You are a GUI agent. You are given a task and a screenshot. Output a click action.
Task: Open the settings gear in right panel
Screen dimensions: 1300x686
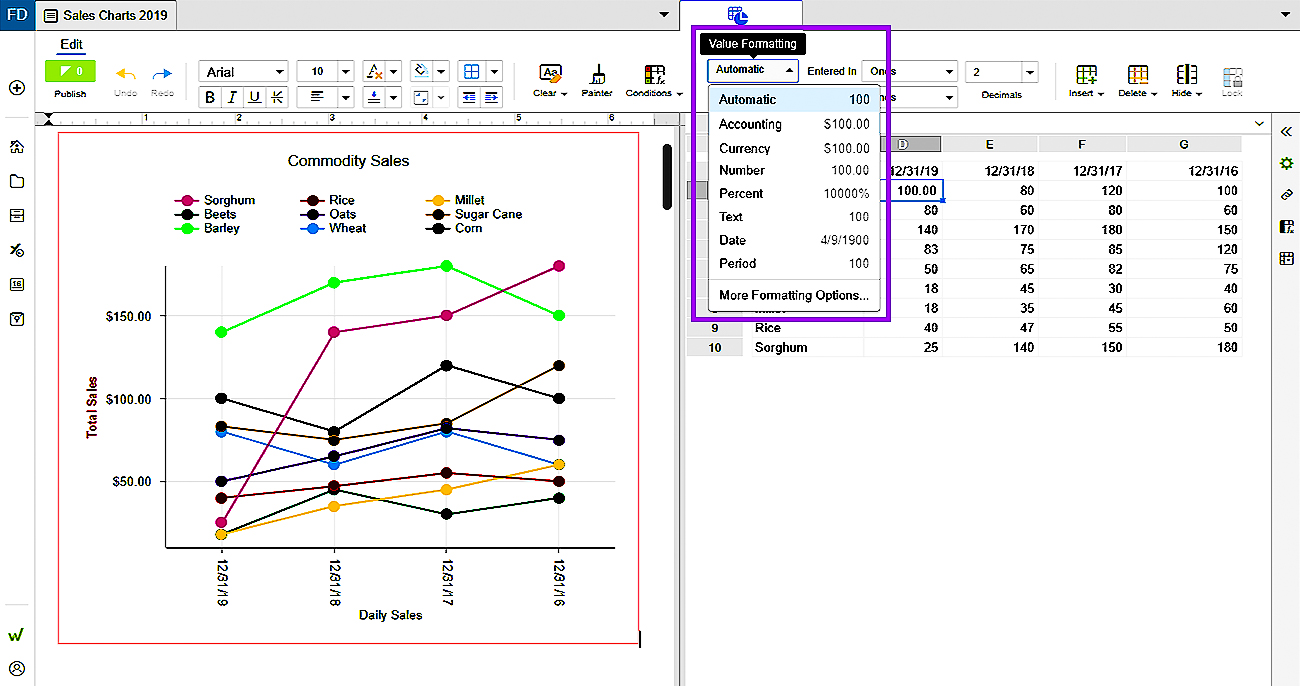pyautogui.click(x=1287, y=163)
